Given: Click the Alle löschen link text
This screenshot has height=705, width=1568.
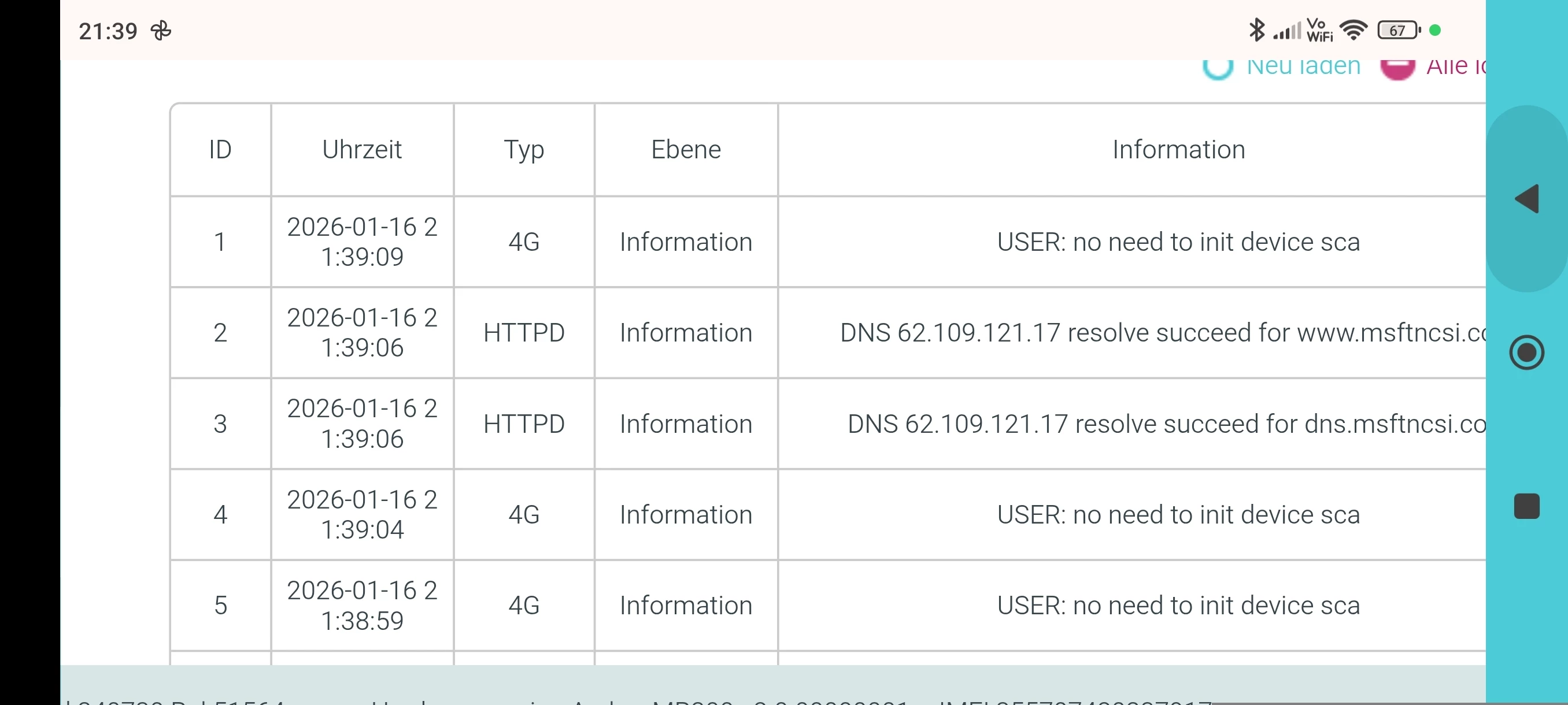Looking at the screenshot, I should (1455, 66).
